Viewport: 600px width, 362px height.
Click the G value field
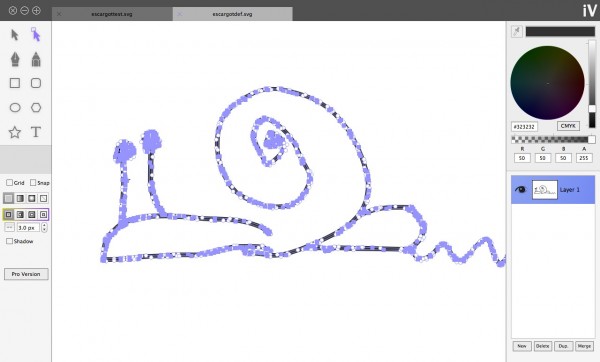(543, 158)
